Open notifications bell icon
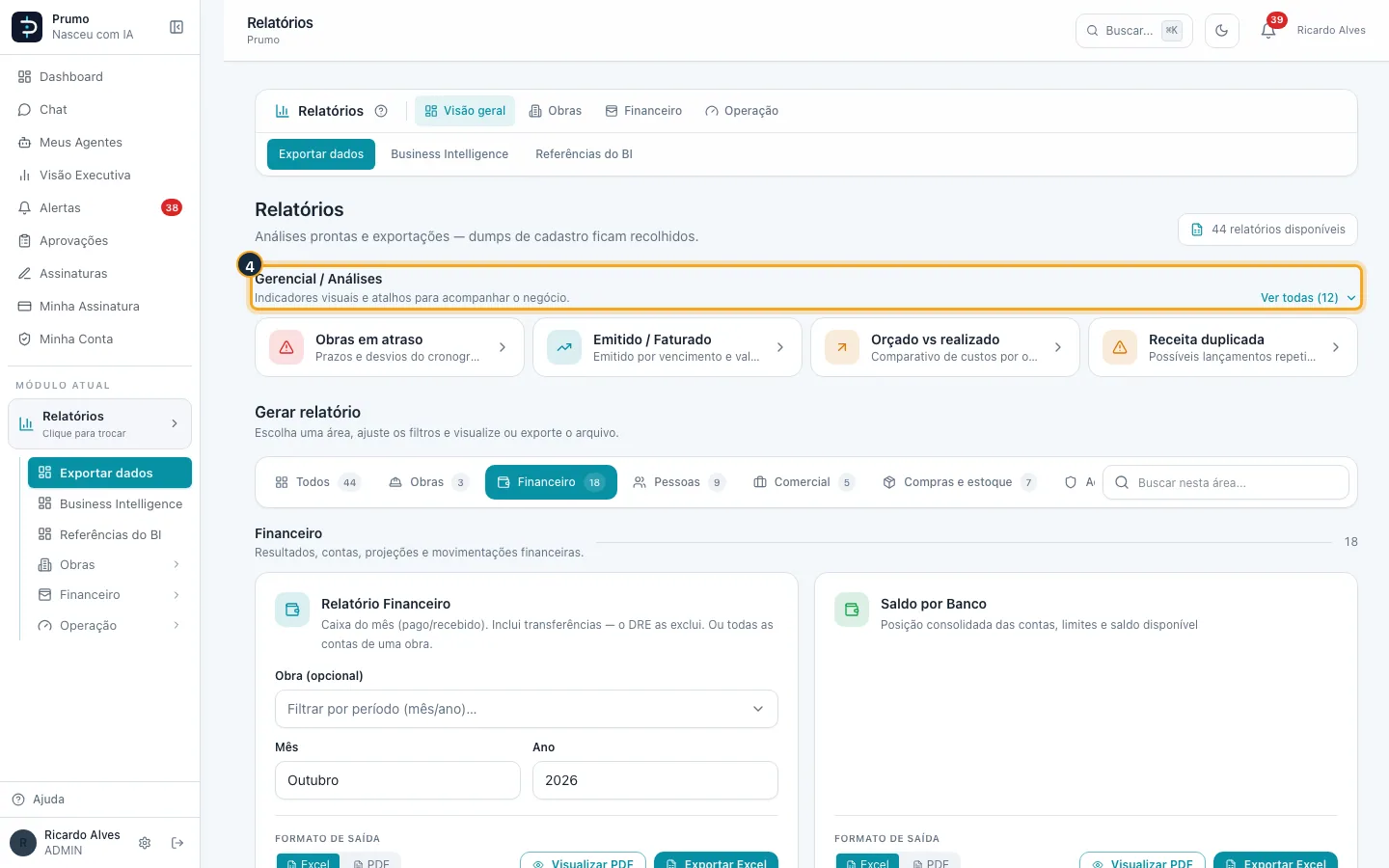The height and width of the screenshot is (868, 1389). (1268, 31)
